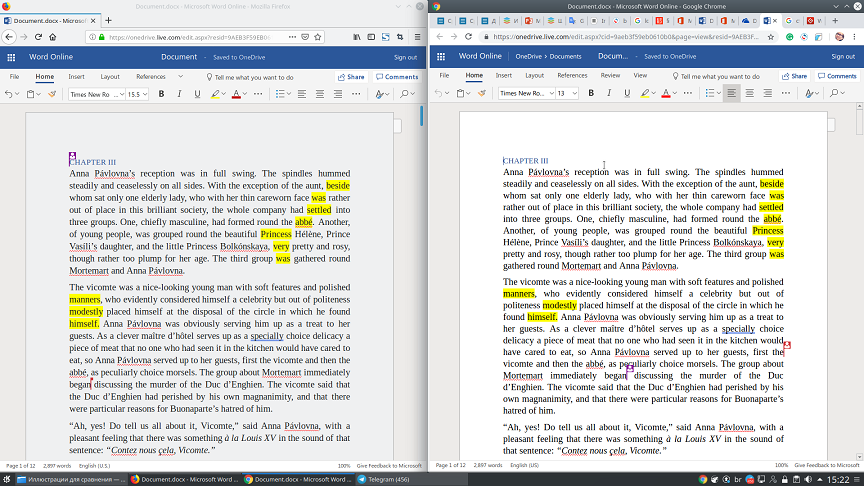864x486 pixels.
Task: Click Comments button in Chrome Word window
Action: pos(837,76)
